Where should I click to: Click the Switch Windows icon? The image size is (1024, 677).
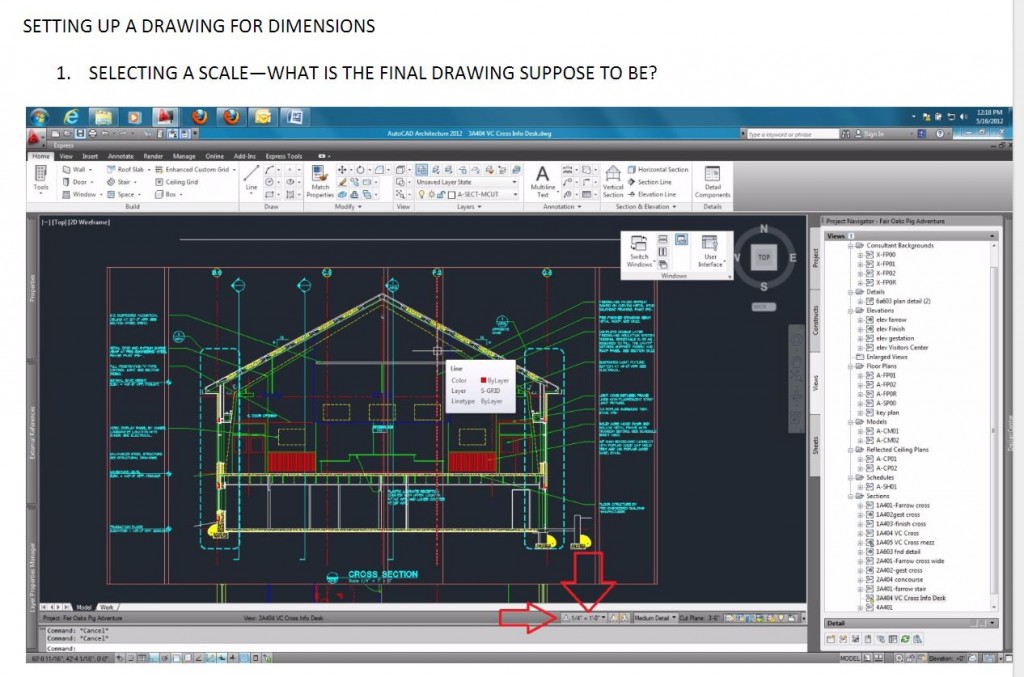(x=640, y=248)
